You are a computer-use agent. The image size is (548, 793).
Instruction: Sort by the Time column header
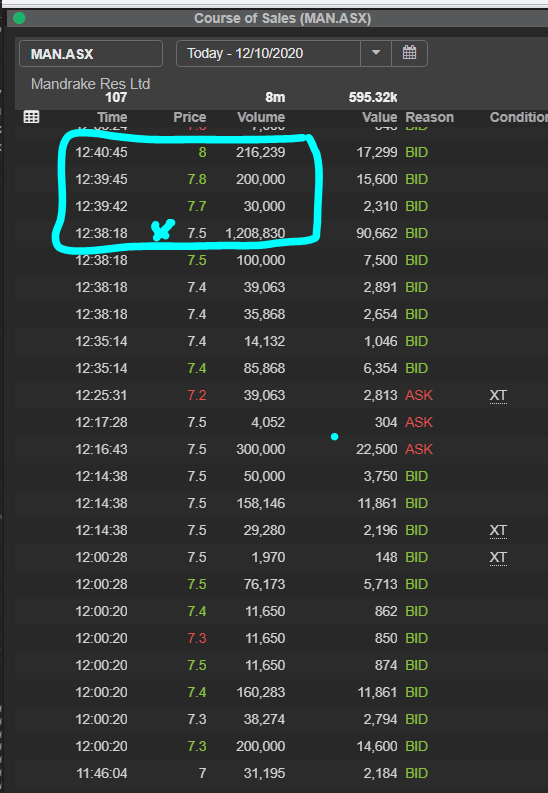pyautogui.click(x=112, y=117)
